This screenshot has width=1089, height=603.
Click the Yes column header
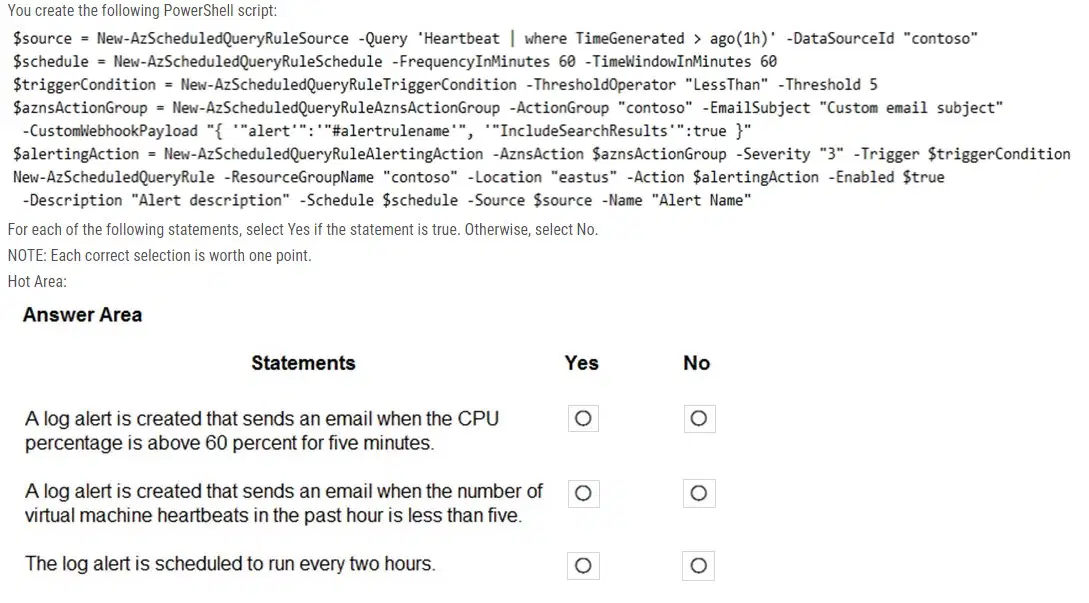582,363
